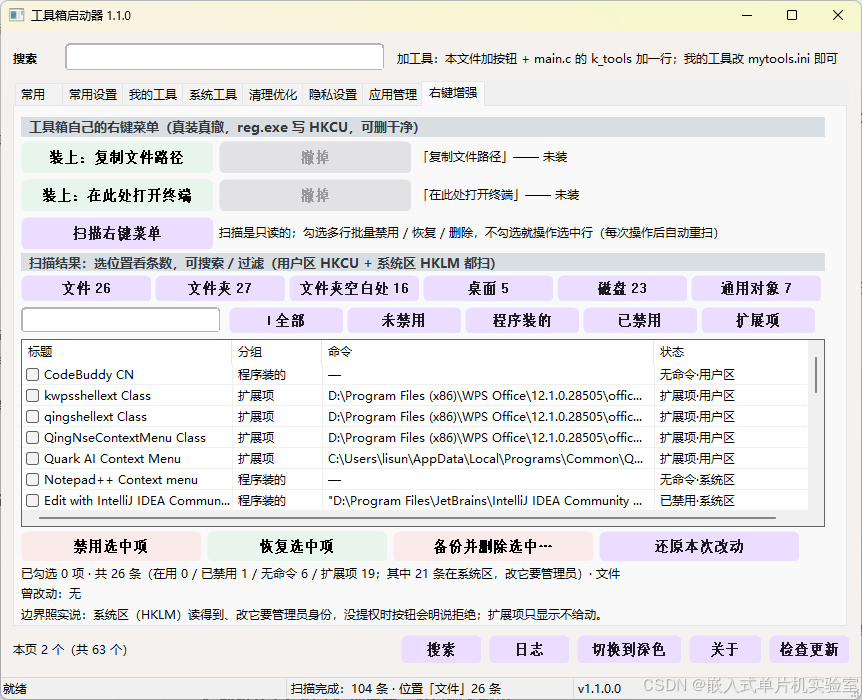Click the 标题 column header
Screen dimensions: 862x700
pos(128,352)
